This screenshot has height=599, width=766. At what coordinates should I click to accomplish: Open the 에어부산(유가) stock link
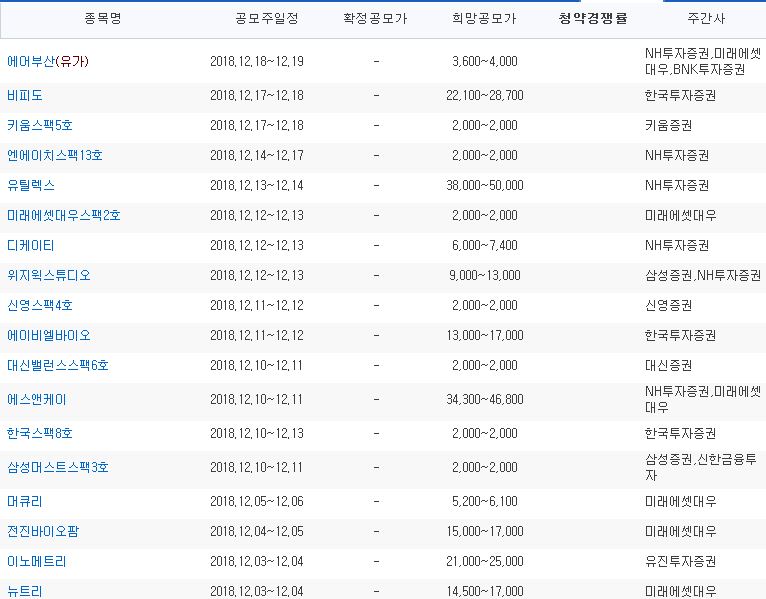[x=48, y=62]
